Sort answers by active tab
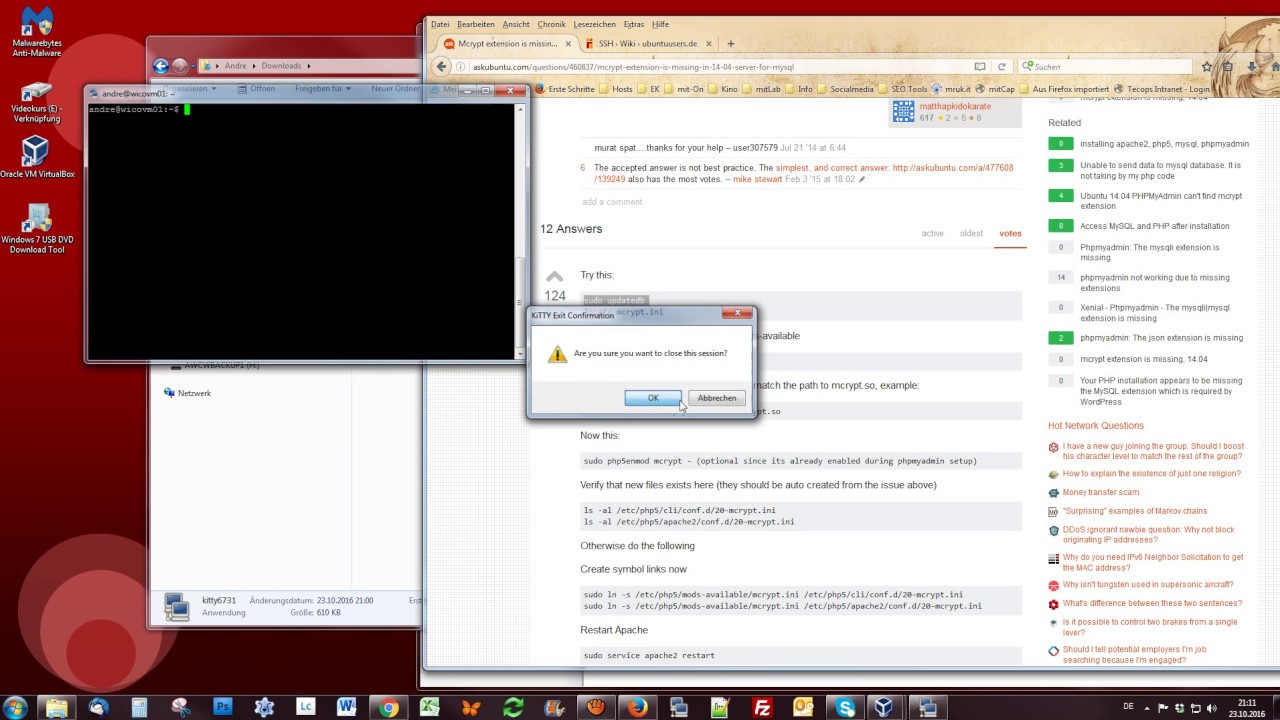 pyautogui.click(x=932, y=233)
